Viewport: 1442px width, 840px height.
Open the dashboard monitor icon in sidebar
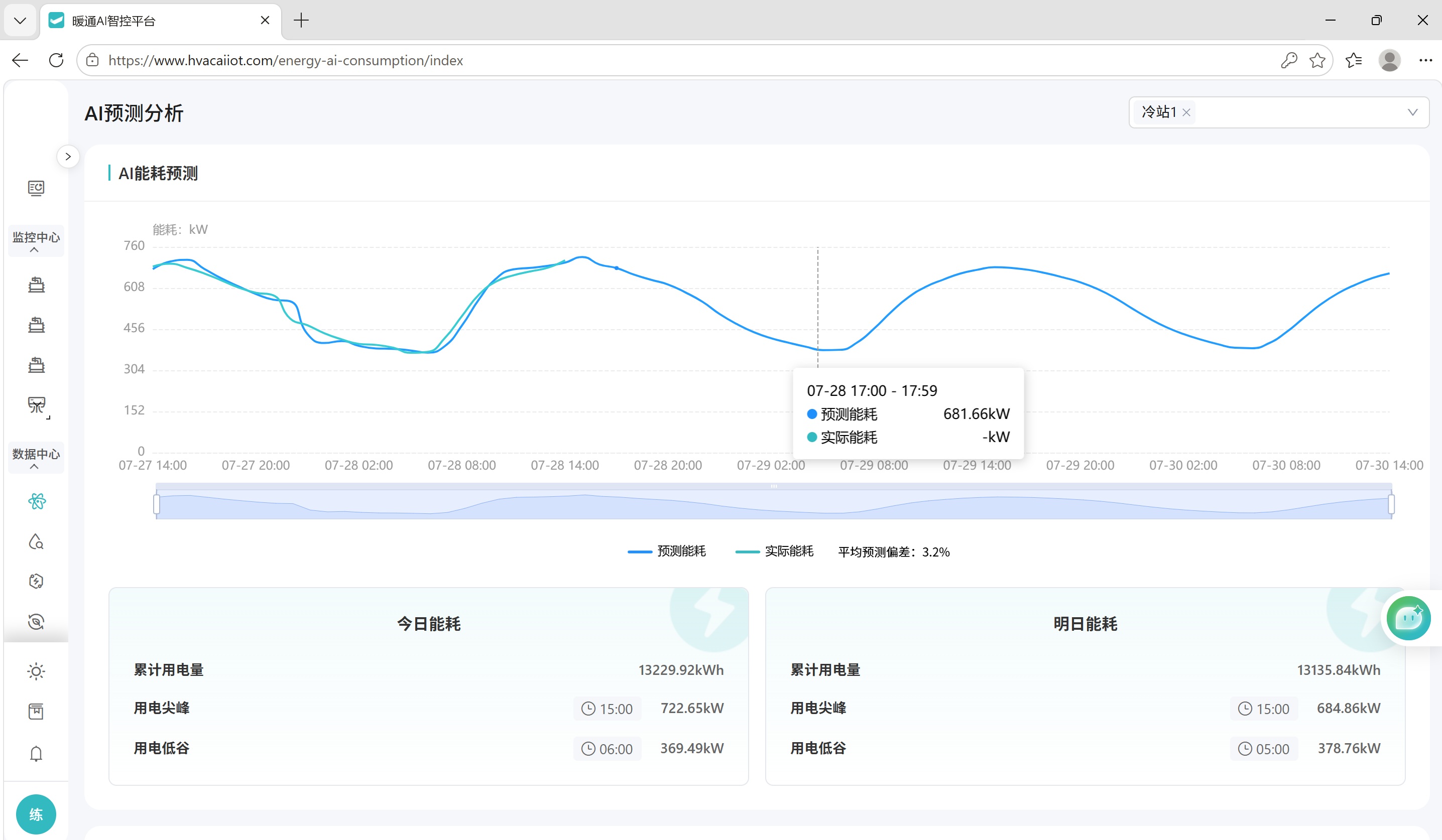36,188
